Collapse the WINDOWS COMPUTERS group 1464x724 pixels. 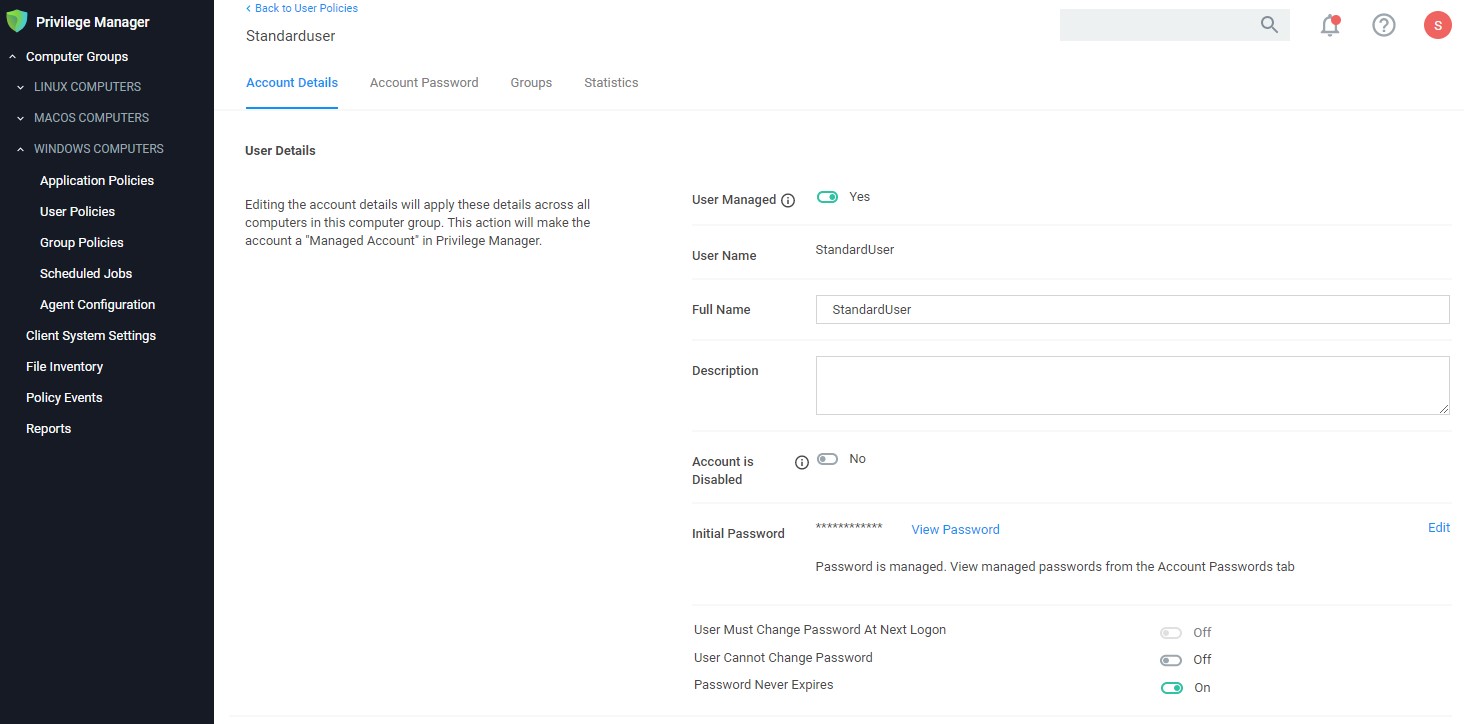(x=20, y=149)
